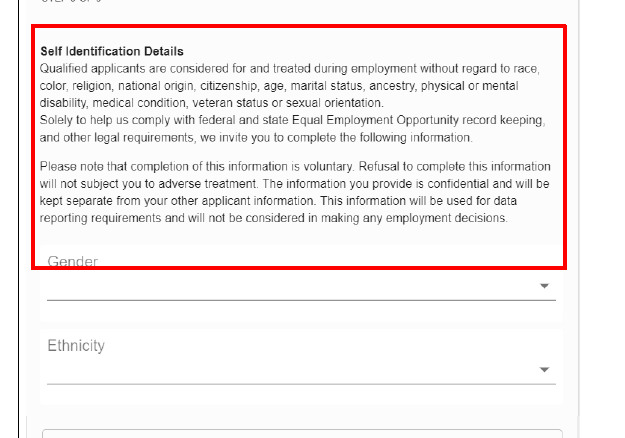Click the Self Identification Details heading
625x438 pixels.
coord(112,51)
